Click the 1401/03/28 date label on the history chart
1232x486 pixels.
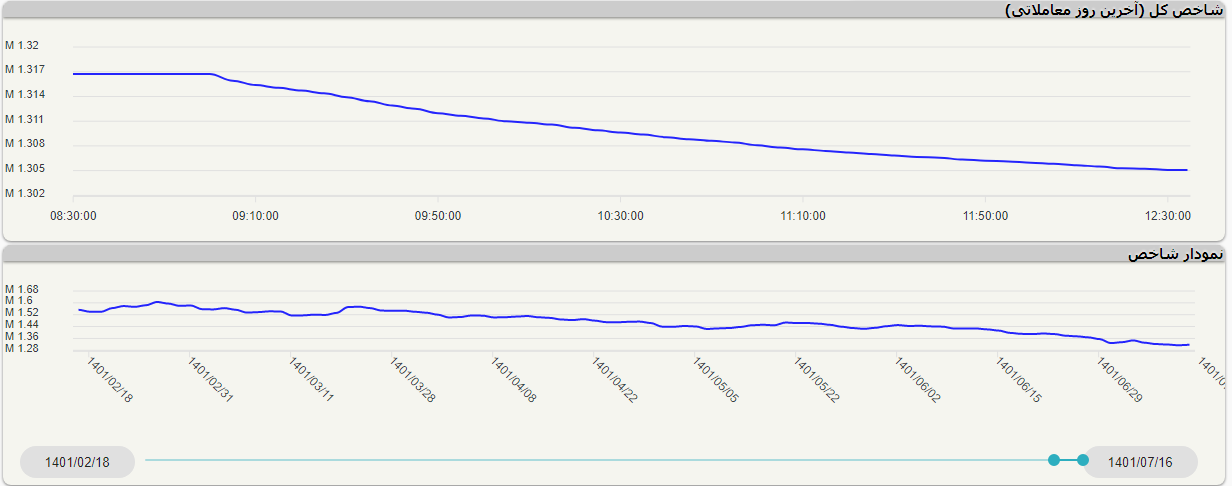[412, 380]
